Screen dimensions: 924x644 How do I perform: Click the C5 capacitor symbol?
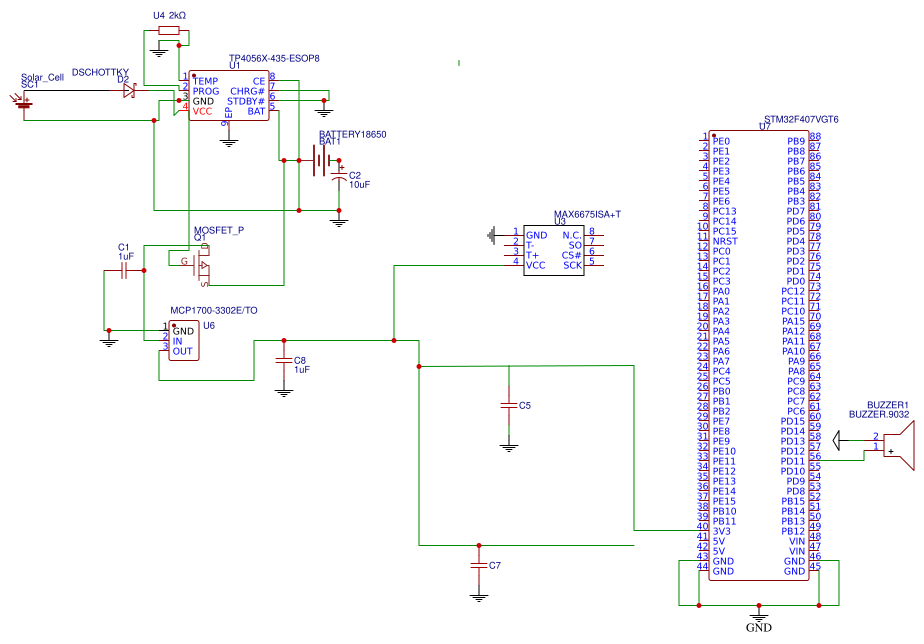click(509, 405)
